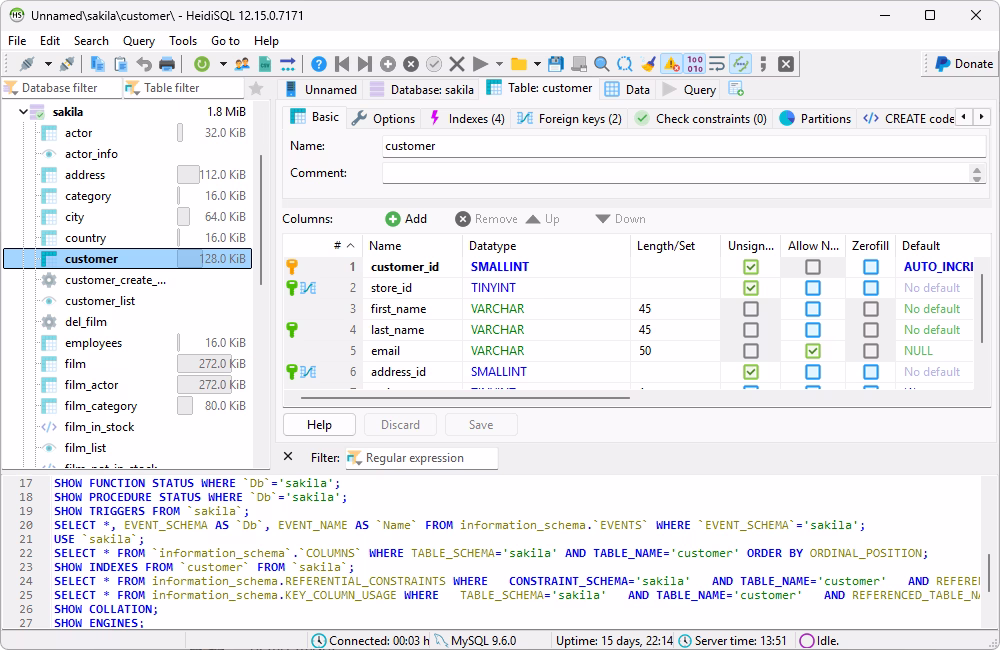Click the Copy toolbar icon
Viewport: 1000px width, 650px height.
coord(98,64)
